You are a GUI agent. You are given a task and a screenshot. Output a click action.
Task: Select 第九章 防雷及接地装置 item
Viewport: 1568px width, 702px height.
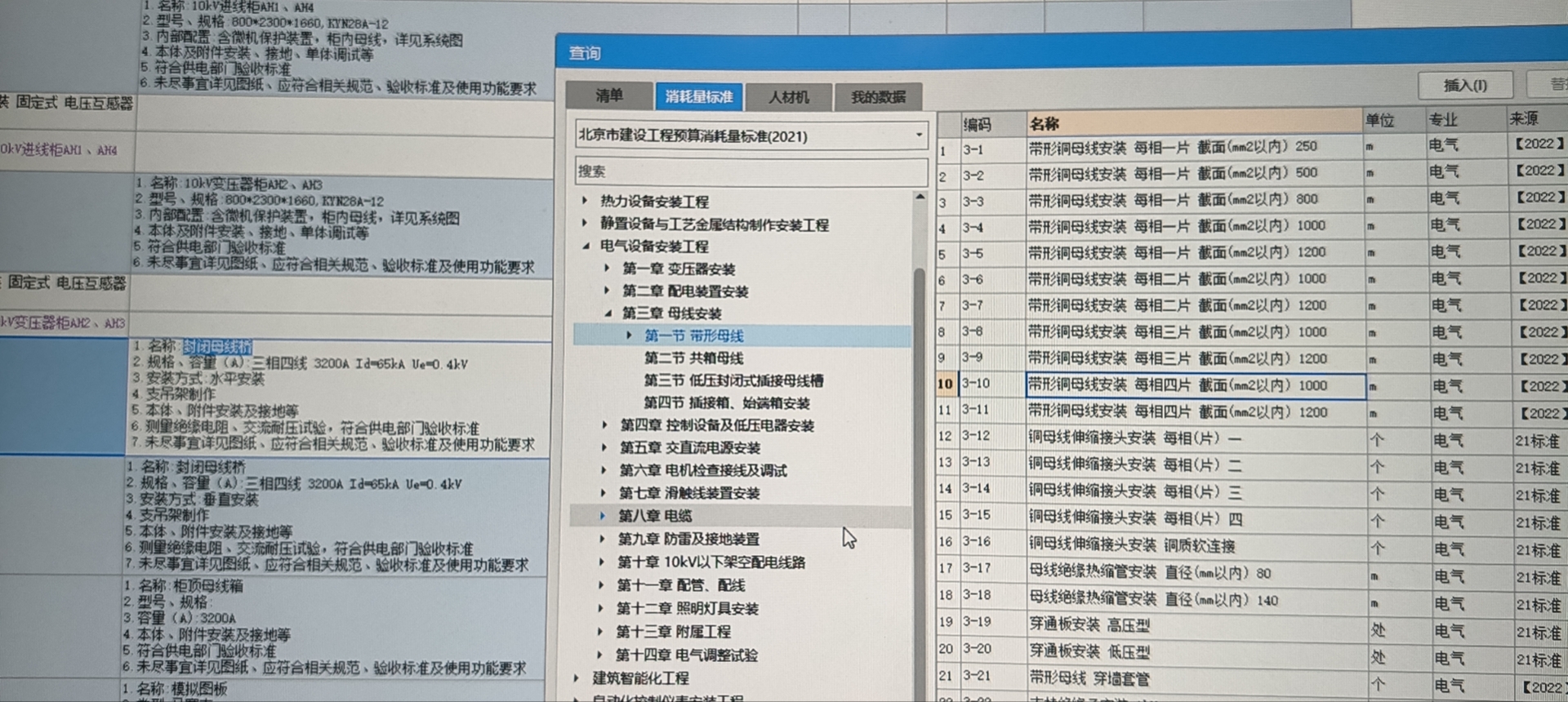[688, 539]
